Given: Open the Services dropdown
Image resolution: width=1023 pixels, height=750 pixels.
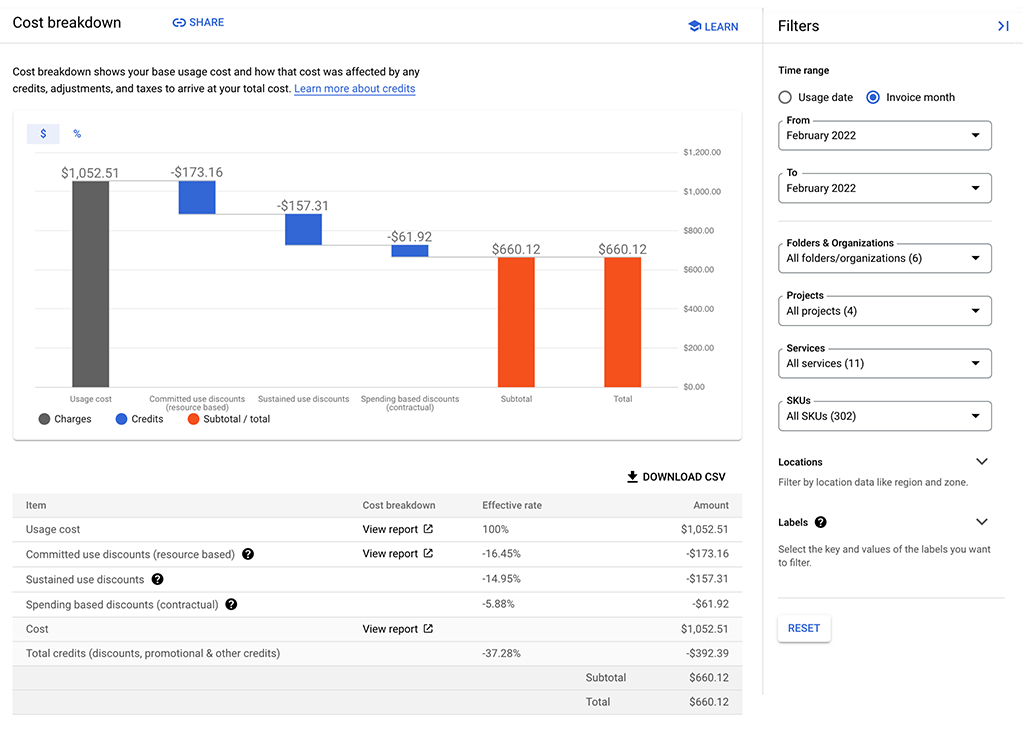Looking at the screenshot, I should tap(885, 363).
